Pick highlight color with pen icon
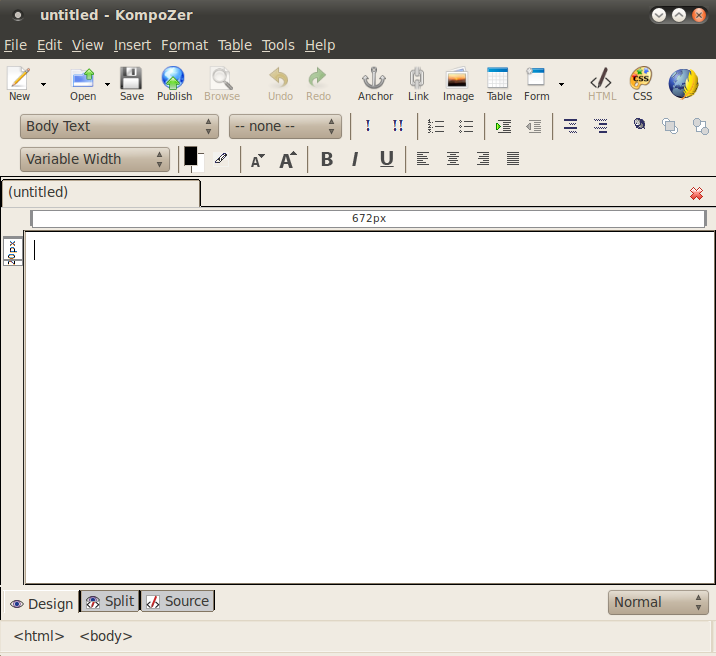The height and width of the screenshot is (656, 716). click(x=221, y=158)
